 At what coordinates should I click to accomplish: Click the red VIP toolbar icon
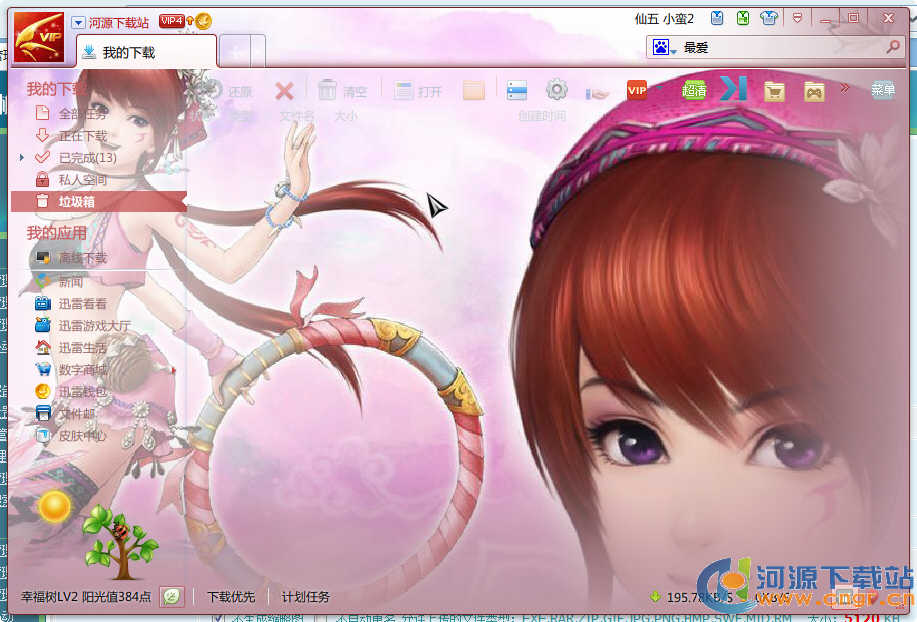coord(637,91)
